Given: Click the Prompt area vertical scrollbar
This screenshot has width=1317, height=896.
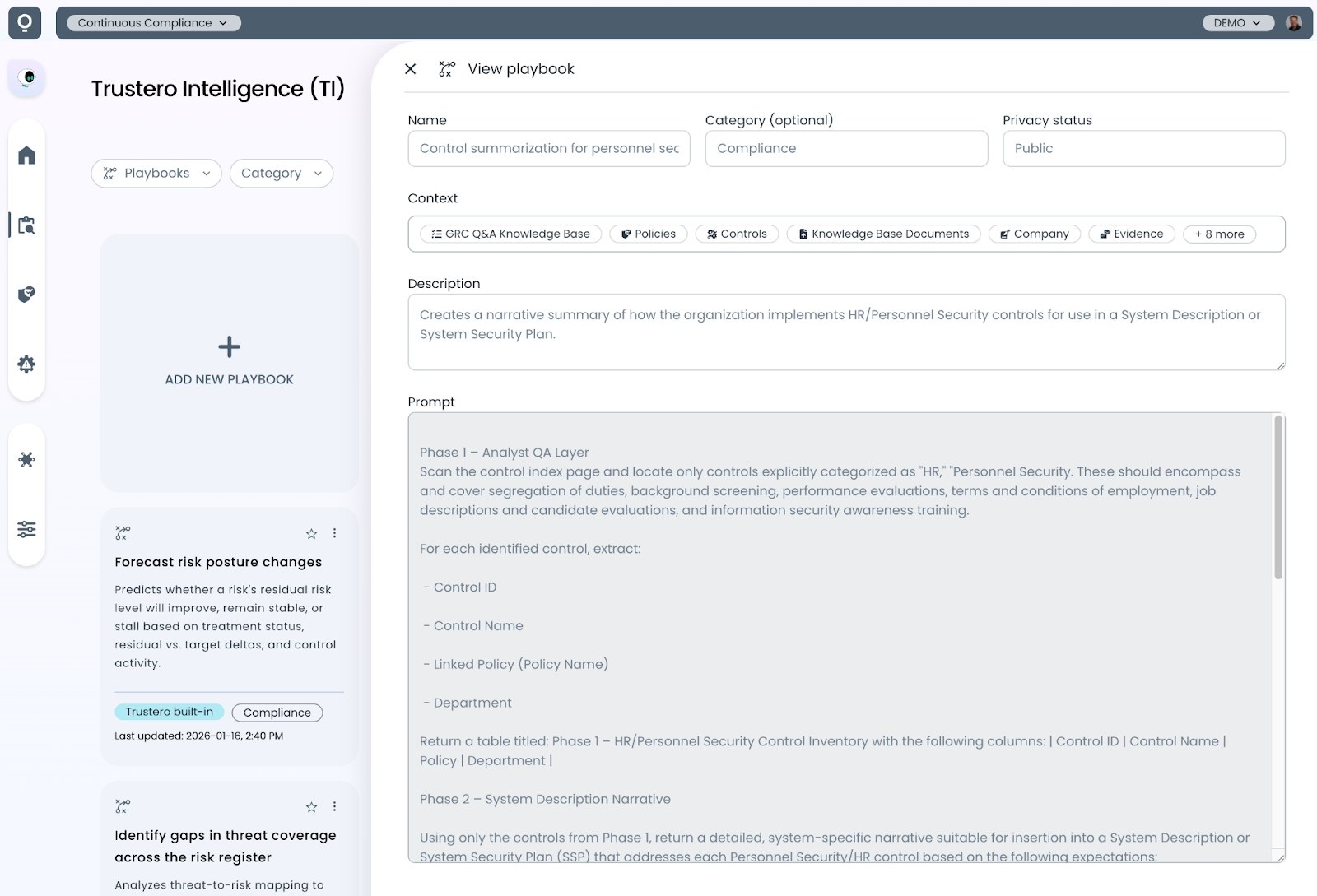Looking at the screenshot, I should pyautogui.click(x=1278, y=497).
